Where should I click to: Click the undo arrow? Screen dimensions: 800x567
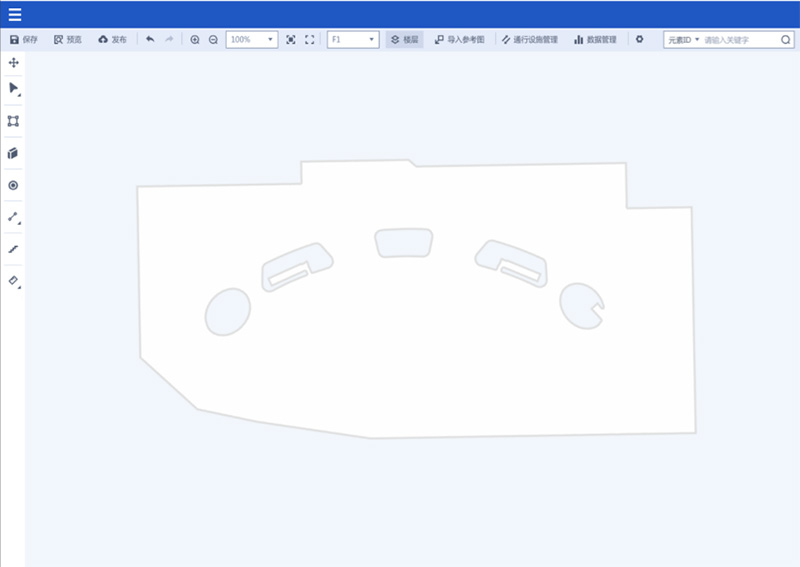tap(150, 40)
